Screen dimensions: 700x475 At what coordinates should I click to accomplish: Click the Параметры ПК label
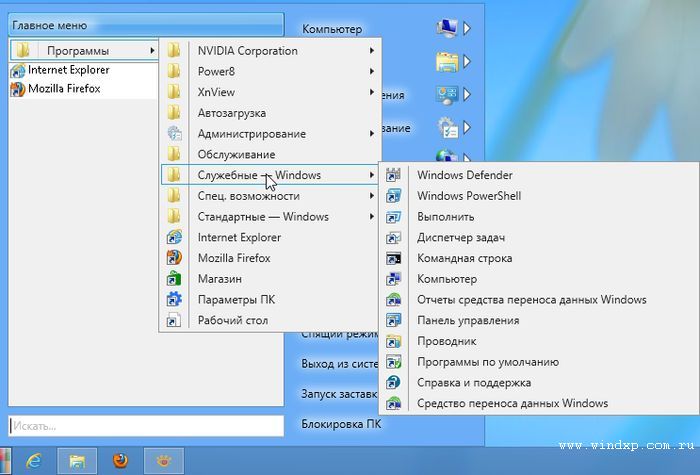(236, 300)
